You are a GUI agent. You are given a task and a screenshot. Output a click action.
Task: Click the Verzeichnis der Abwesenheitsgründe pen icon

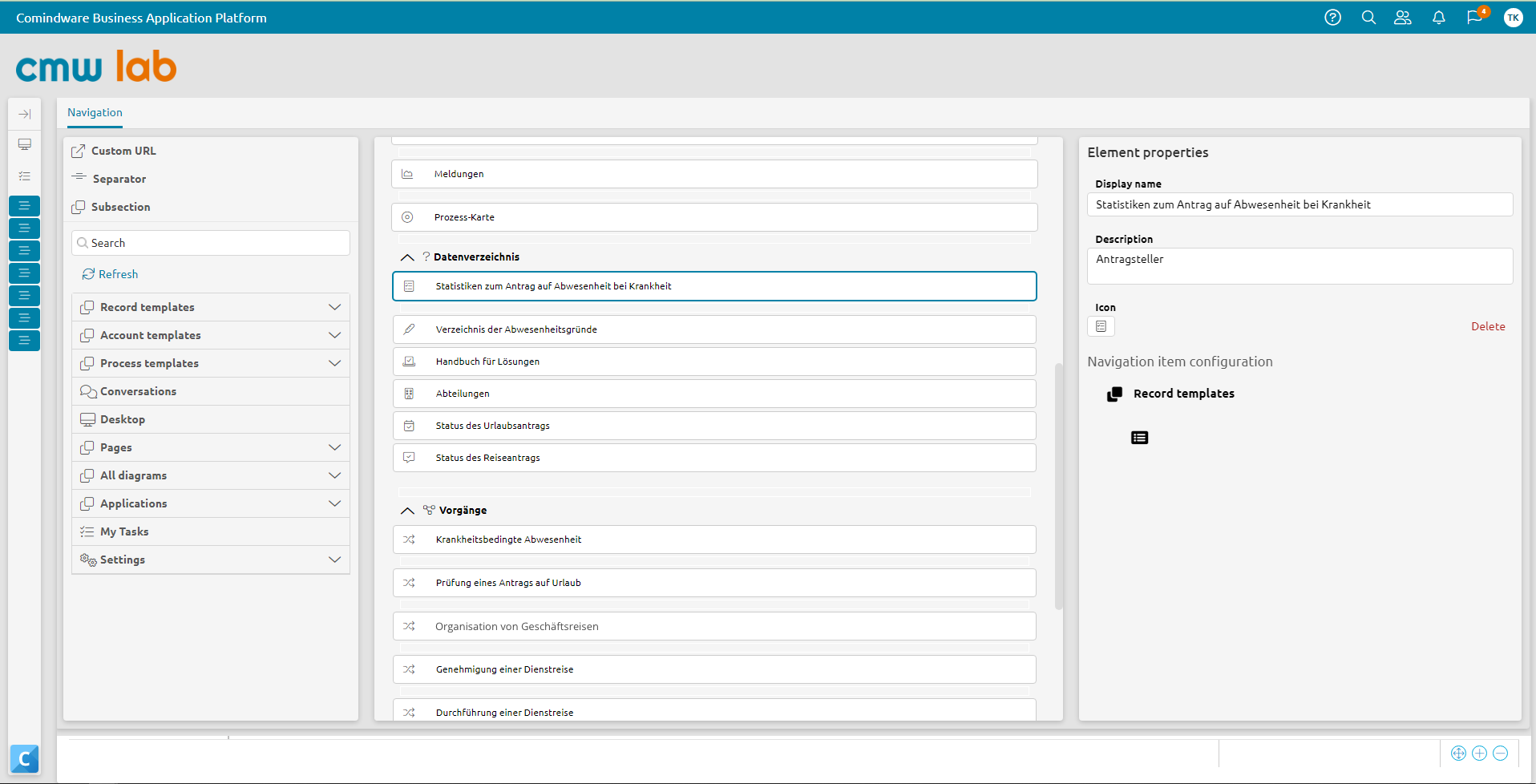coord(409,329)
